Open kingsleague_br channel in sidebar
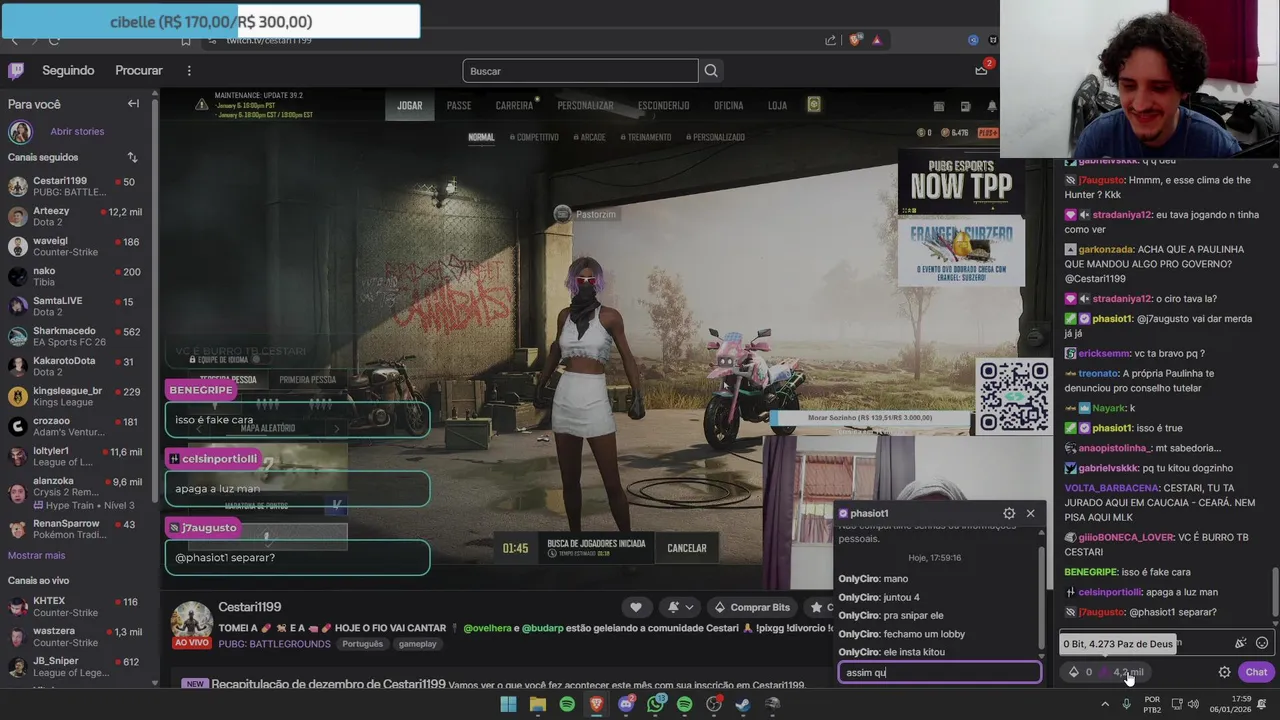Screen dimensions: 1280x720 [x=77, y=396]
